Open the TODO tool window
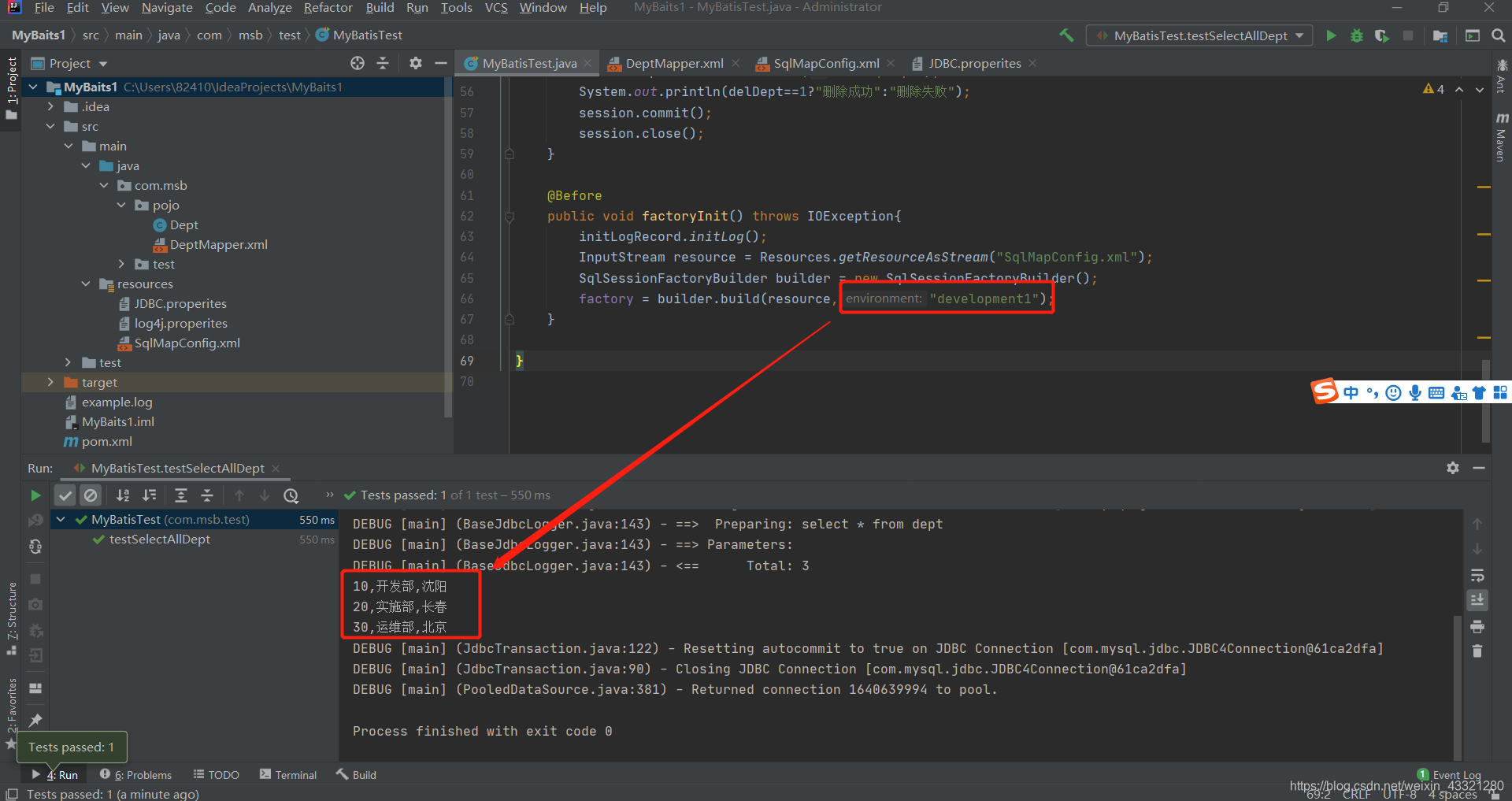The image size is (1512, 801). click(x=217, y=775)
